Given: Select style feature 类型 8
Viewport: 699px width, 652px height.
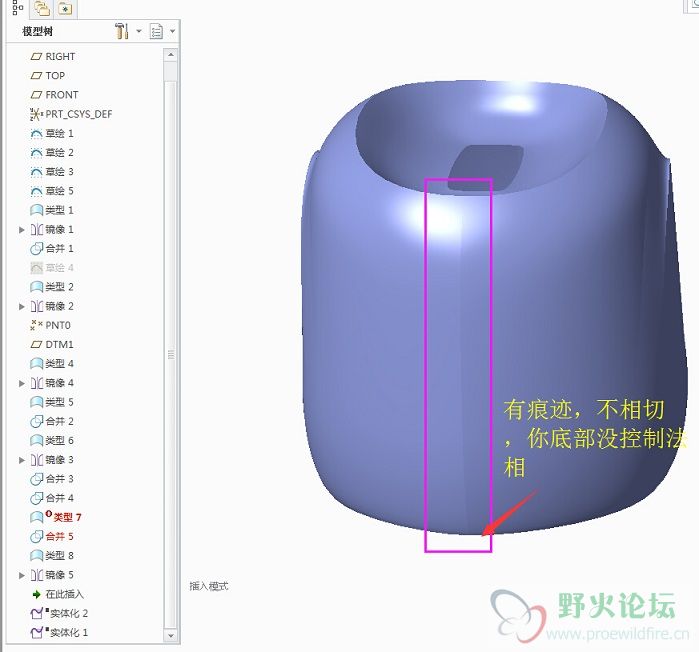Looking at the screenshot, I should 52,555.
